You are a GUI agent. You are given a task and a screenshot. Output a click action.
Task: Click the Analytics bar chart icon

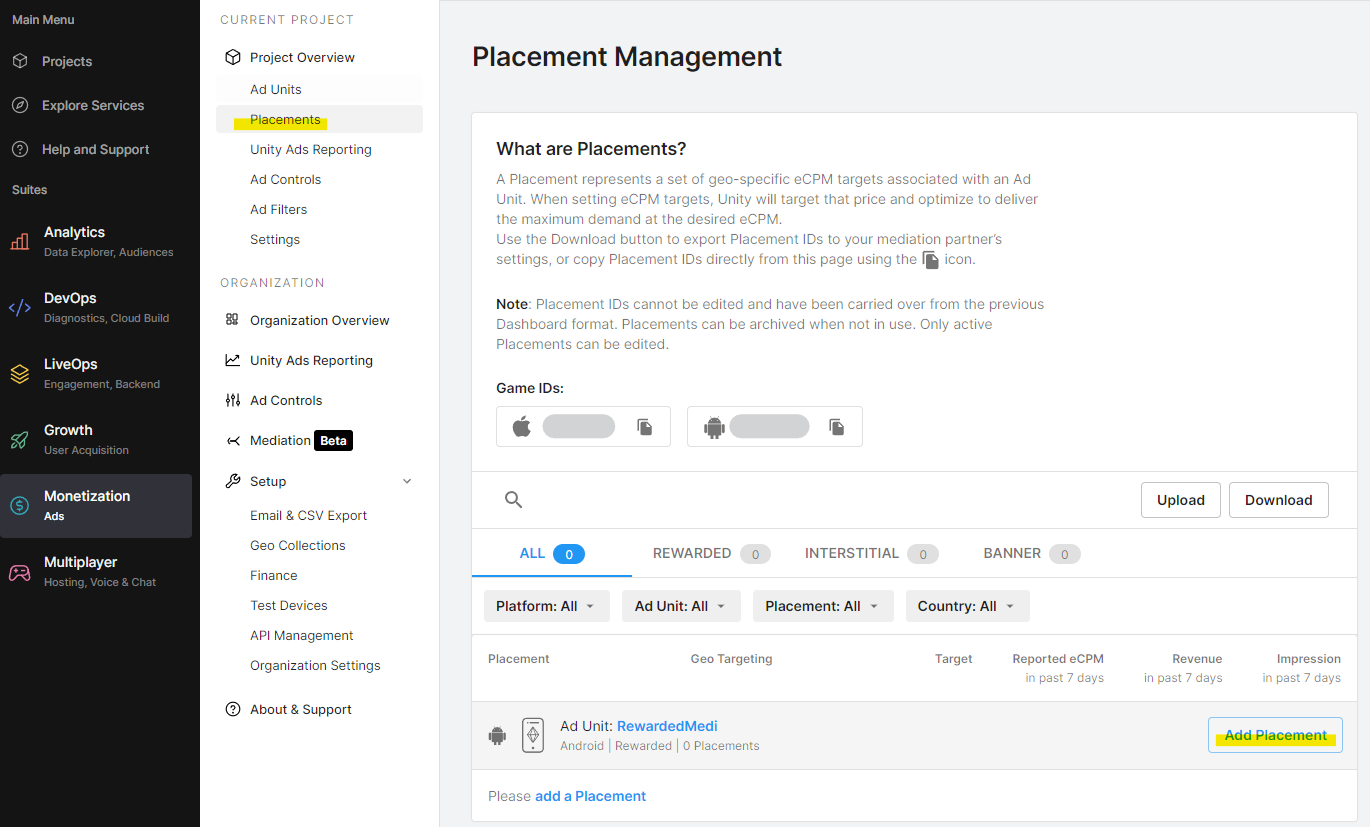[20, 241]
